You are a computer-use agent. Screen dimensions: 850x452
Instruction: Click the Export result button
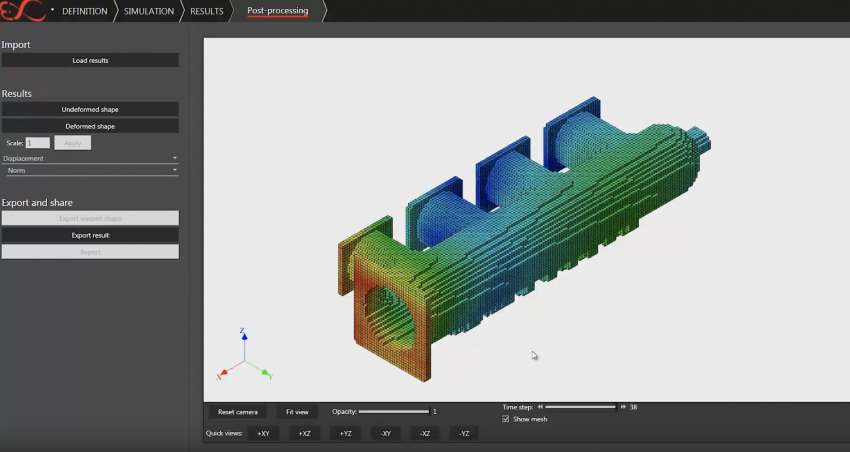pos(90,235)
